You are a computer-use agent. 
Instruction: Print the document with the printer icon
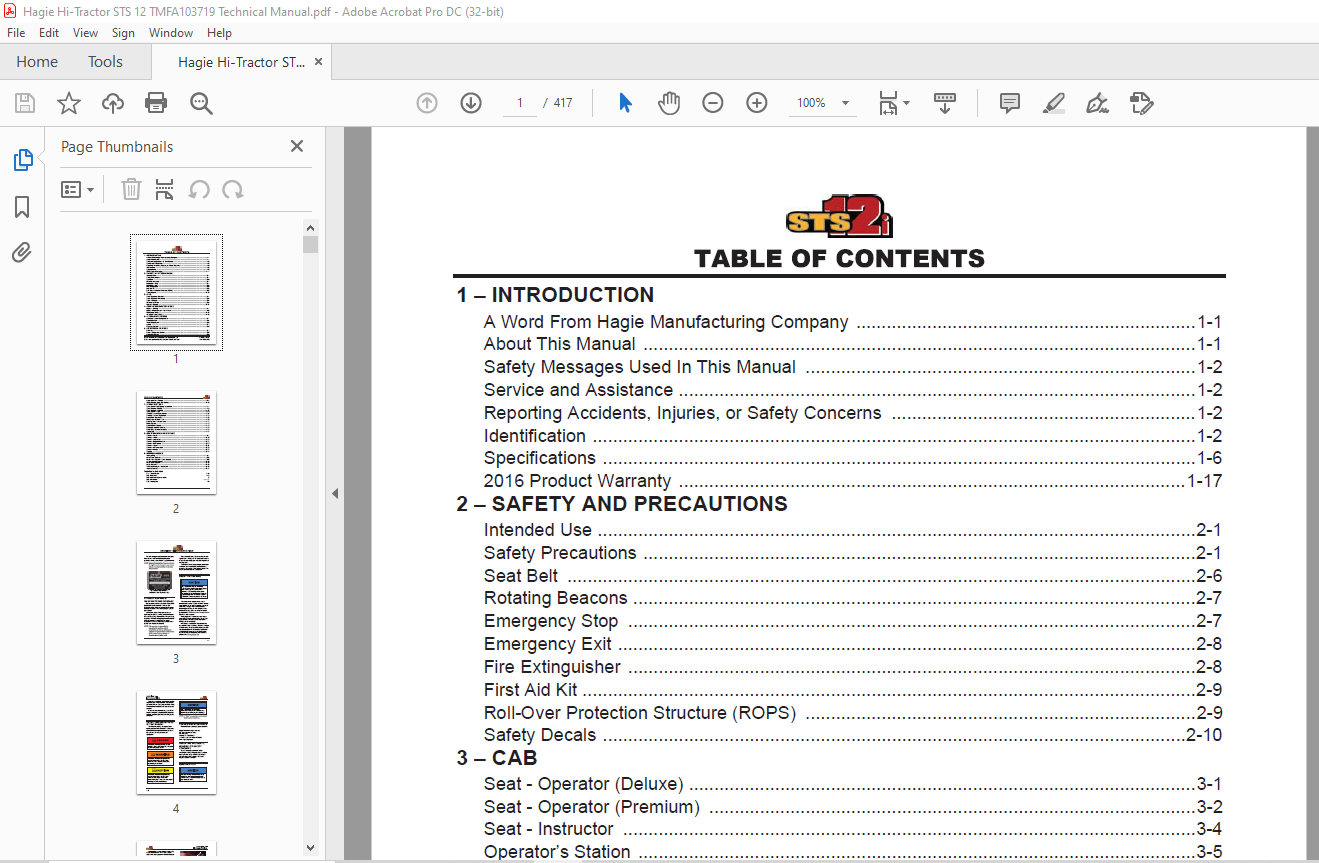156,103
